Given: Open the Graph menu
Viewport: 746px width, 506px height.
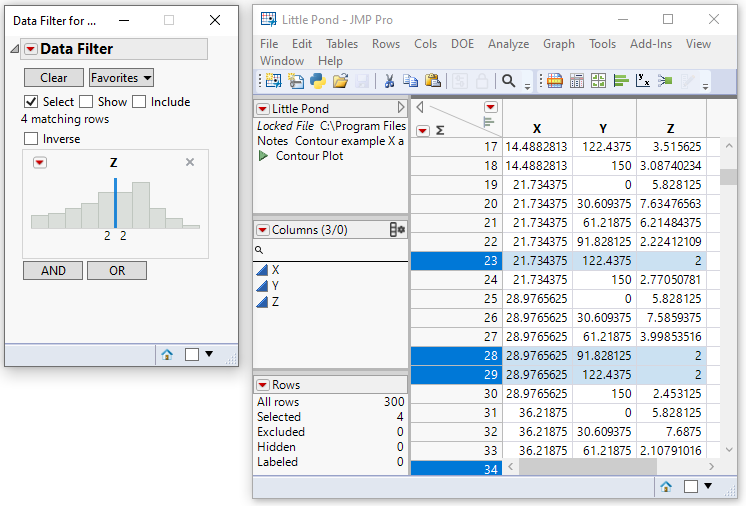Looking at the screenshot, I should (x=559, y=44).
